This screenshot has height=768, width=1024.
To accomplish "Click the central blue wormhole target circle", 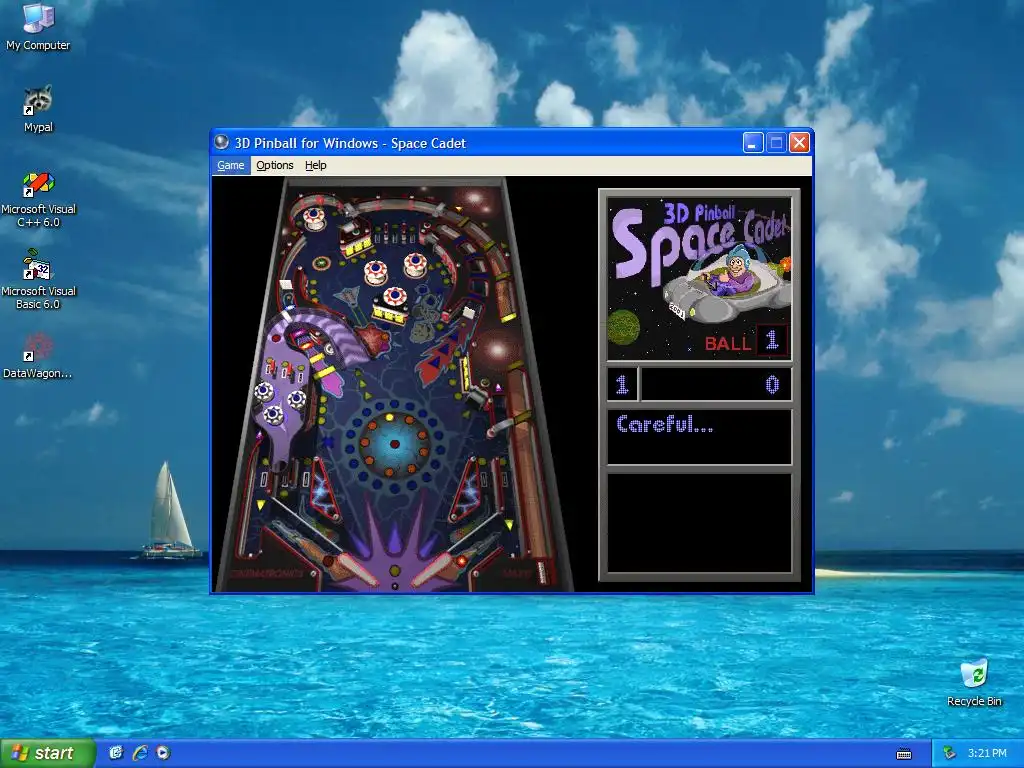I will click(x=394, y=443).
